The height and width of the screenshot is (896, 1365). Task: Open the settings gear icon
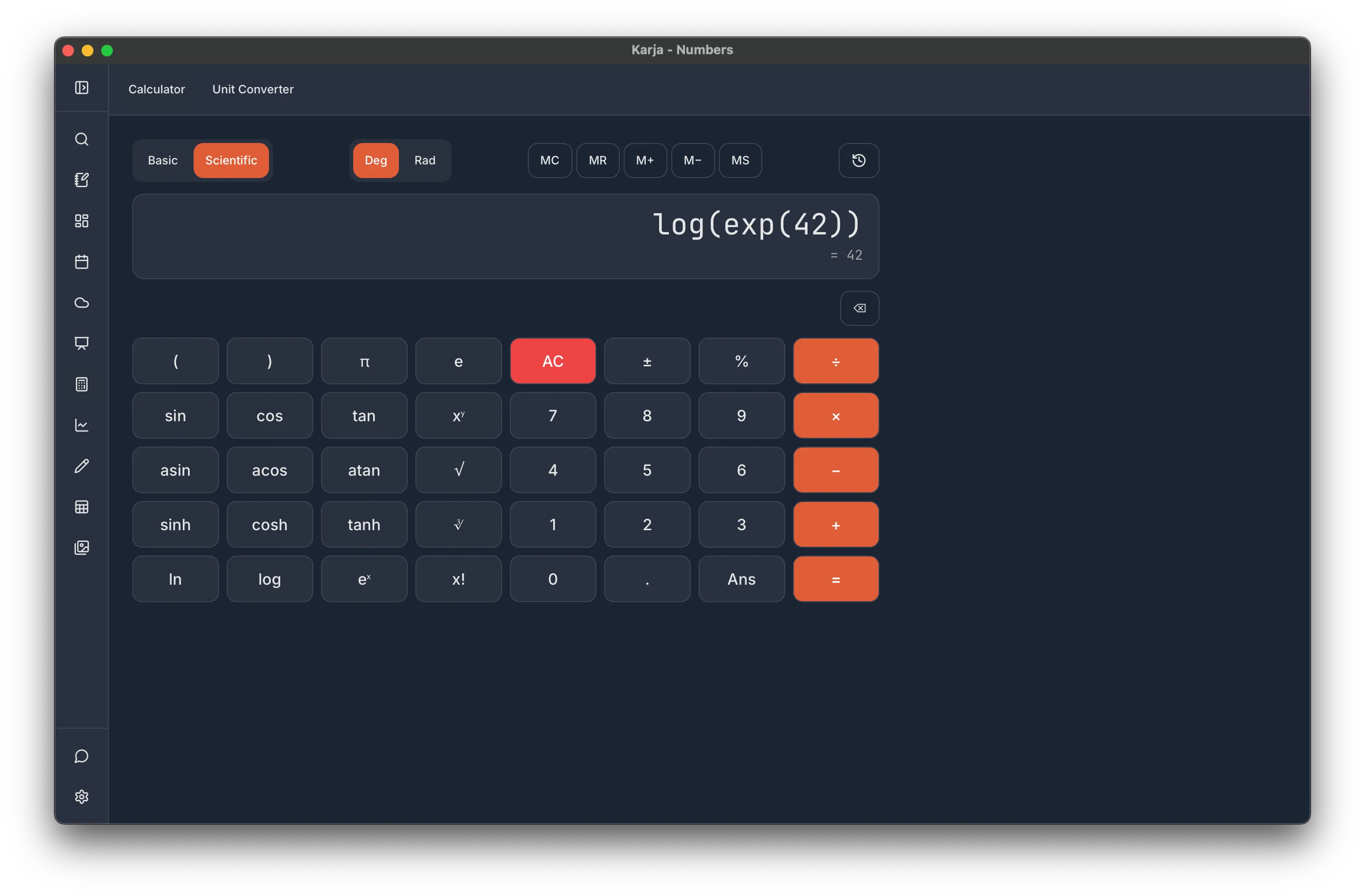point(81,797)
